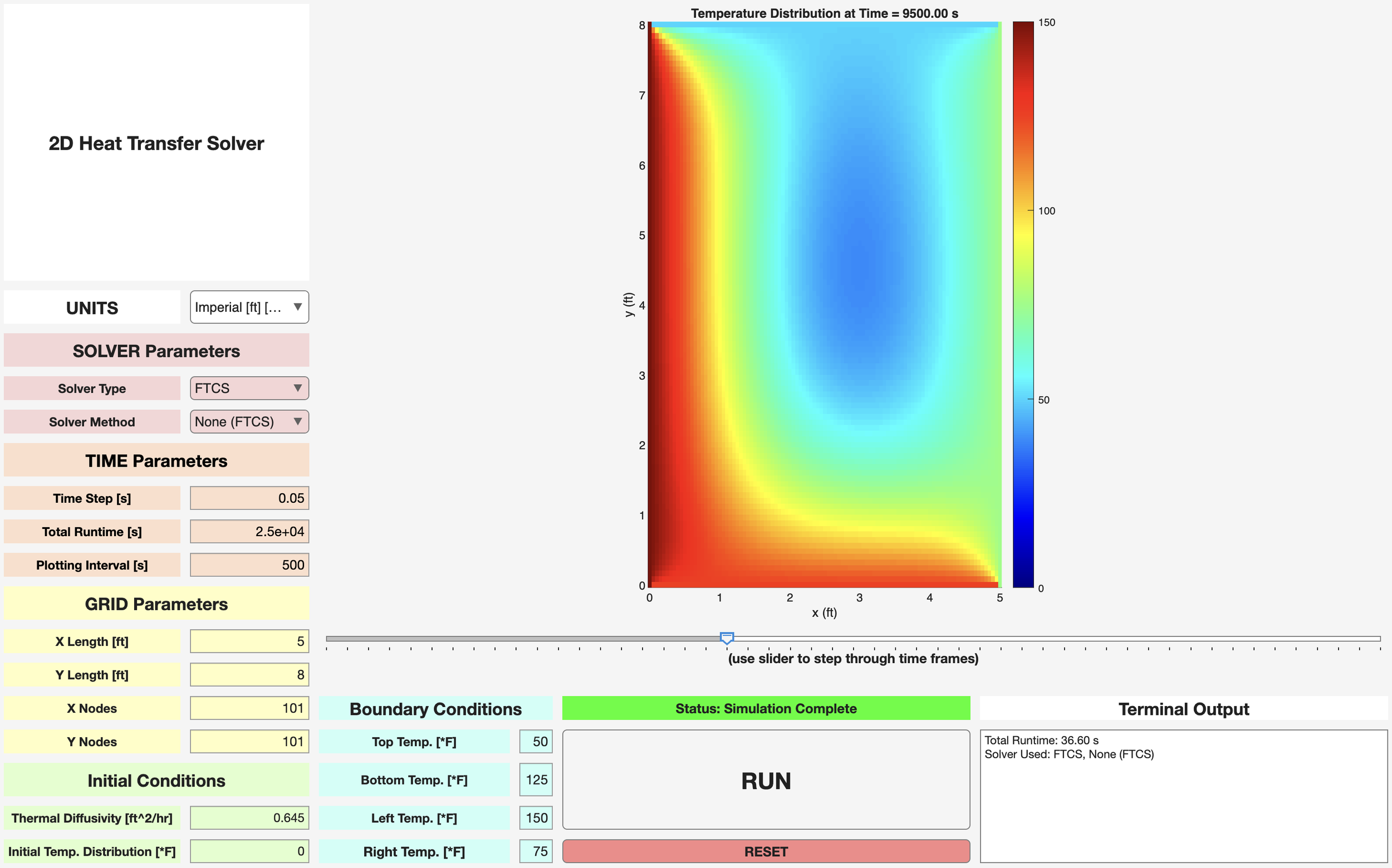The height and width of the screenshot is (868, 1392).
Task: Click the X Nodes input field
Action: (x=249, y=708)
